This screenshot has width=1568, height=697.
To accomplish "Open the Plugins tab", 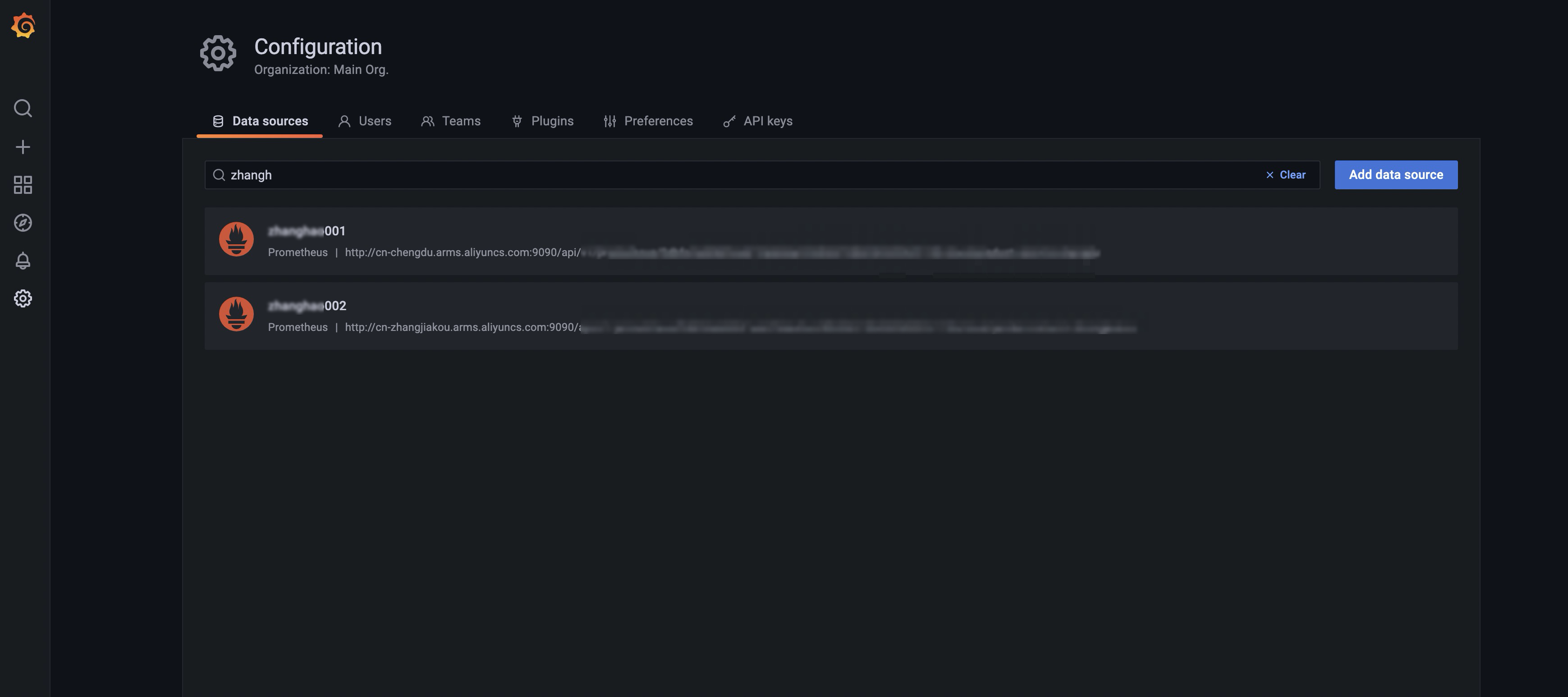I will tap(542, 121).
